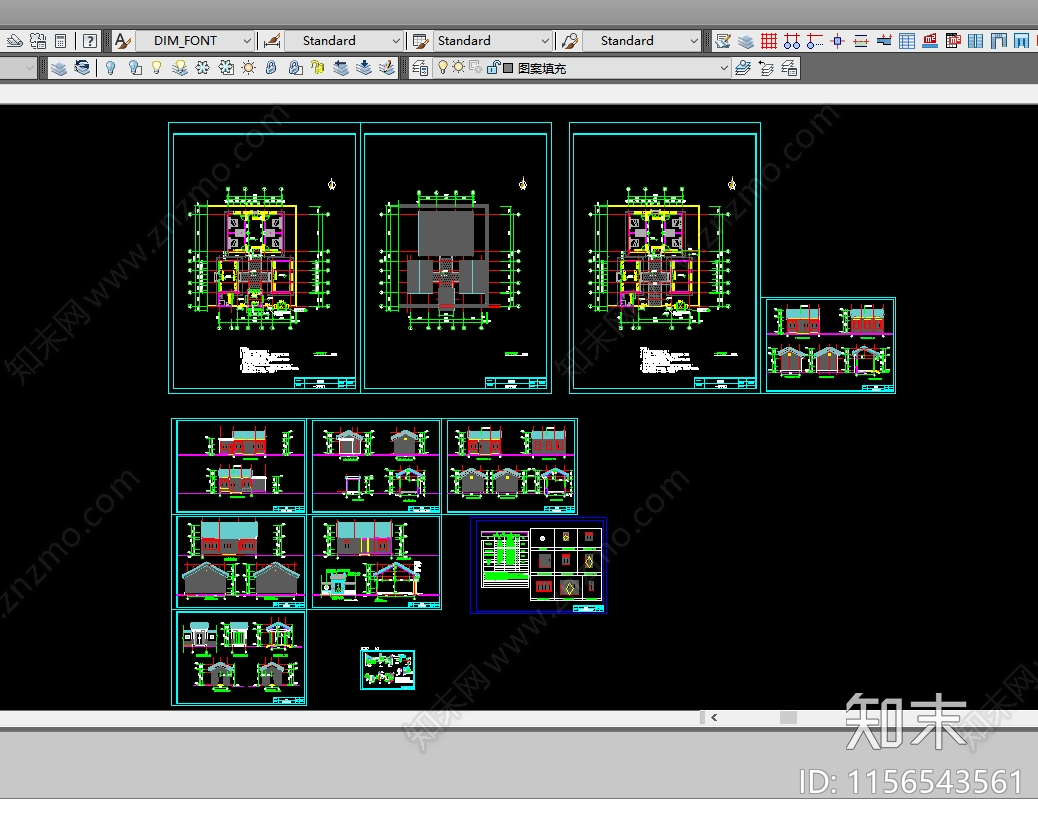Toggle current layer lock padlock
The height and width of the screenshot is (821, 1038).
tap(493, 68)
